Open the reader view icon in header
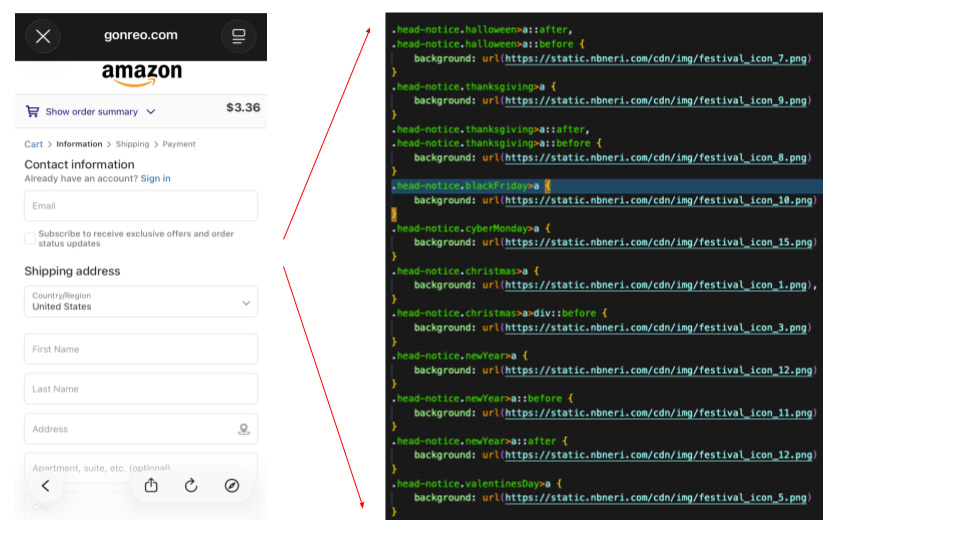This screenshot has width=960, height=540. click(239, 36)
